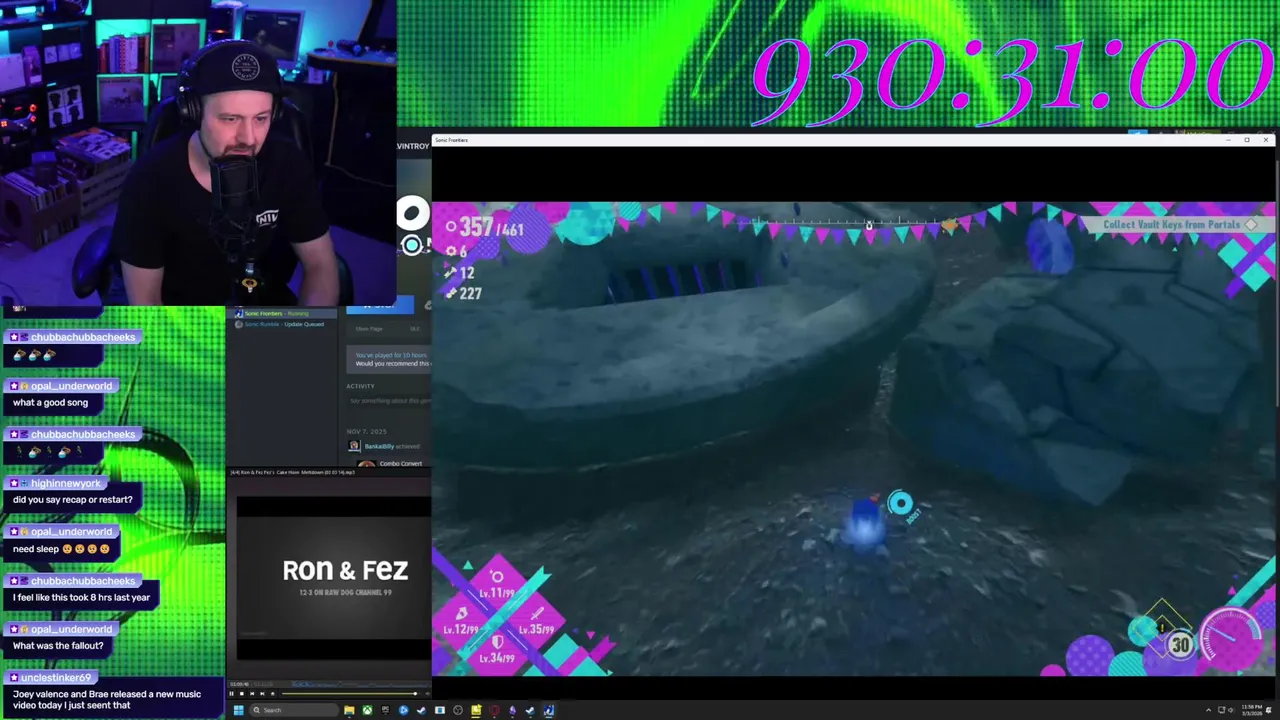This screenshot has width=1280, height=720.
Task: Click the "need sleep" chat message
Action: (x=62, y=549)
